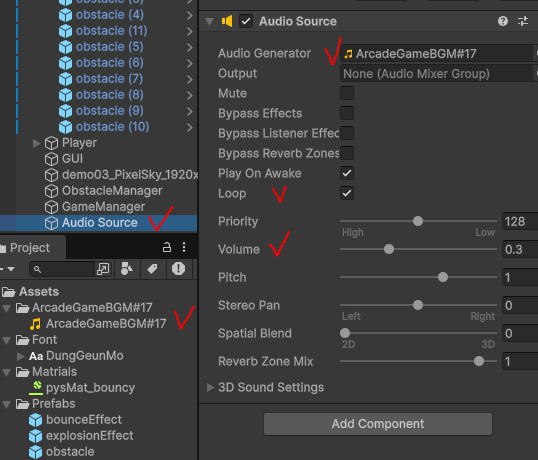
Task: Click the bounceEffect prefab cube icon
Action: click(36, 420)
